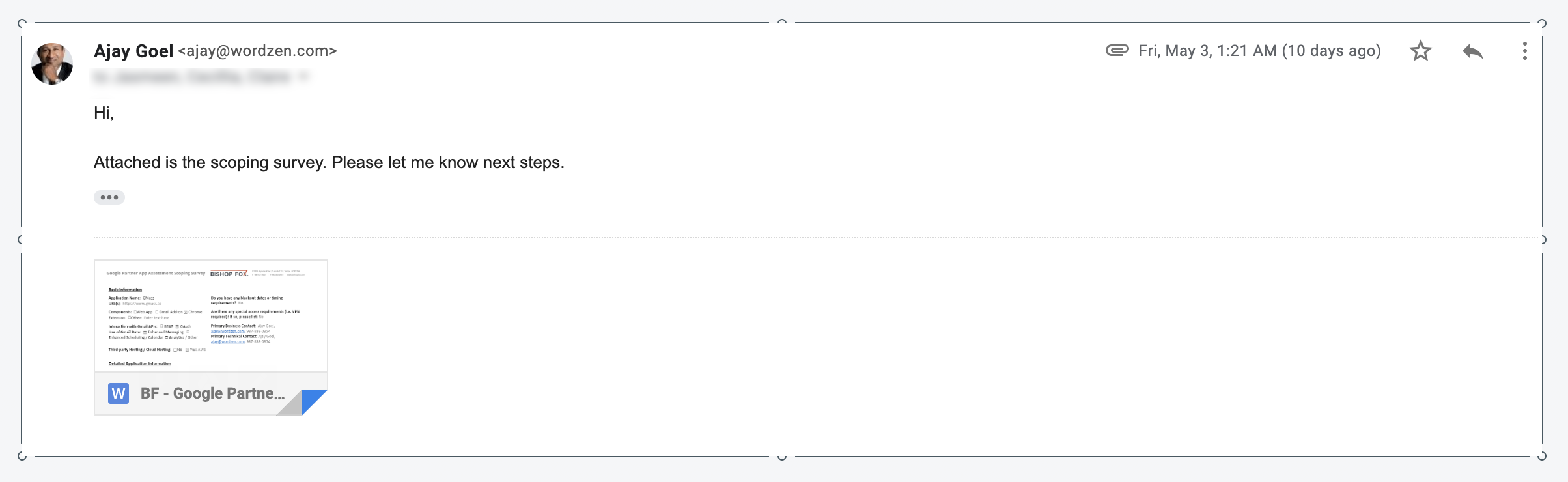This screenshot has width=1568, height=482.
Task: Open the scoping survey document preview
Action: (x=210, y=316)
